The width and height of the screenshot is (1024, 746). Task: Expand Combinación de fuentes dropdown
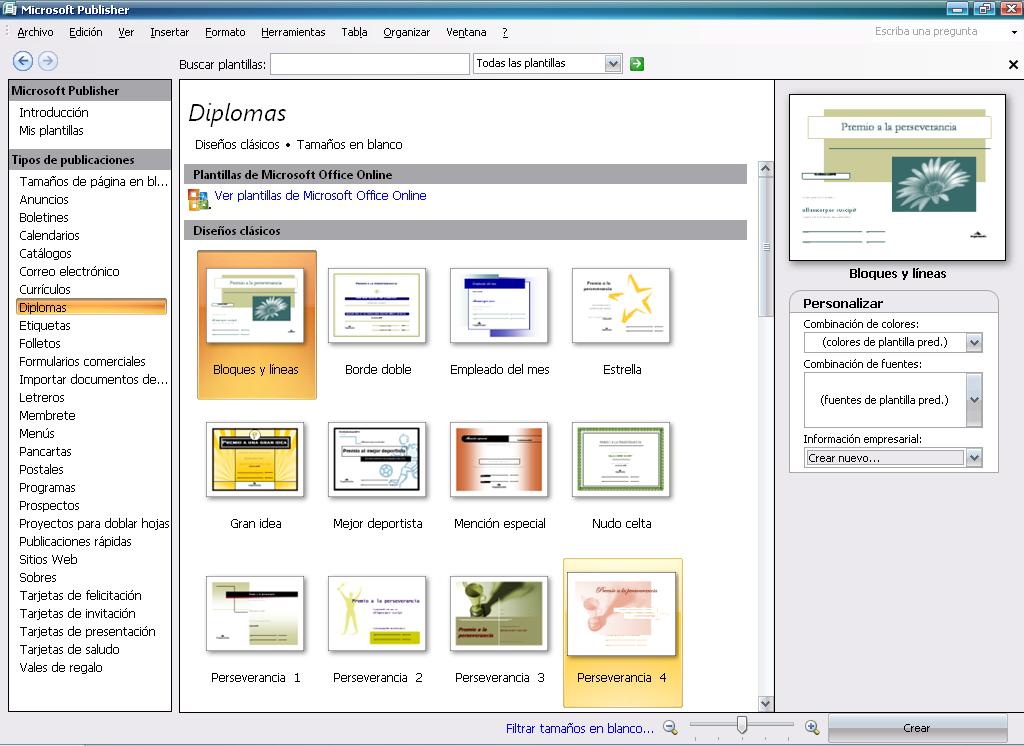point(974,400)
